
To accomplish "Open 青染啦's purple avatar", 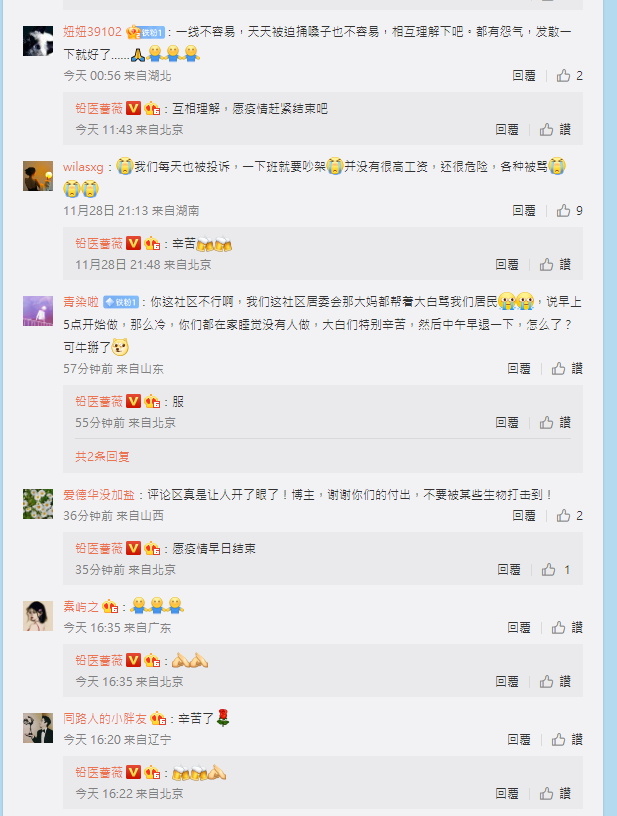I will coord(38,311).
